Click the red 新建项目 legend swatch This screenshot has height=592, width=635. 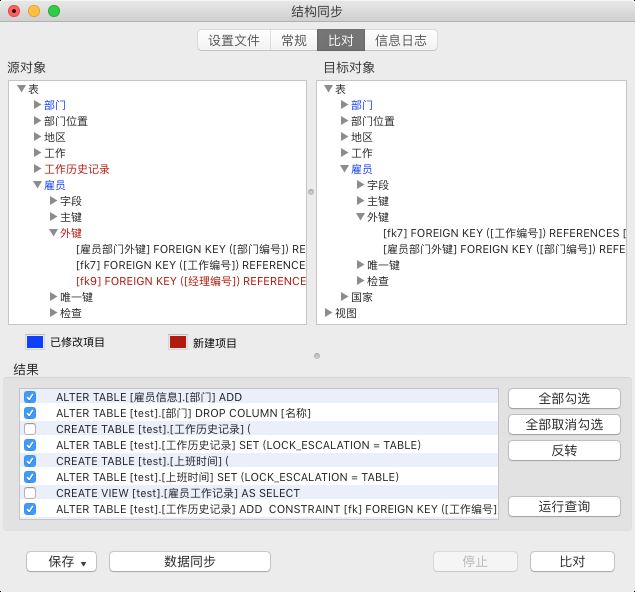tap(178, 342)
